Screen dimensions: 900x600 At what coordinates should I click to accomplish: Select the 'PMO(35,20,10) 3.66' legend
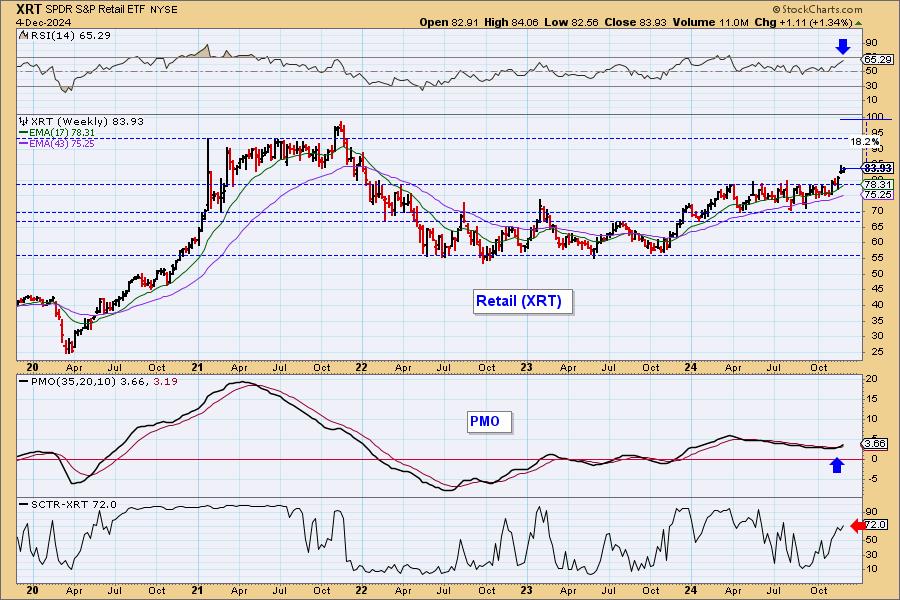[89, 381]
